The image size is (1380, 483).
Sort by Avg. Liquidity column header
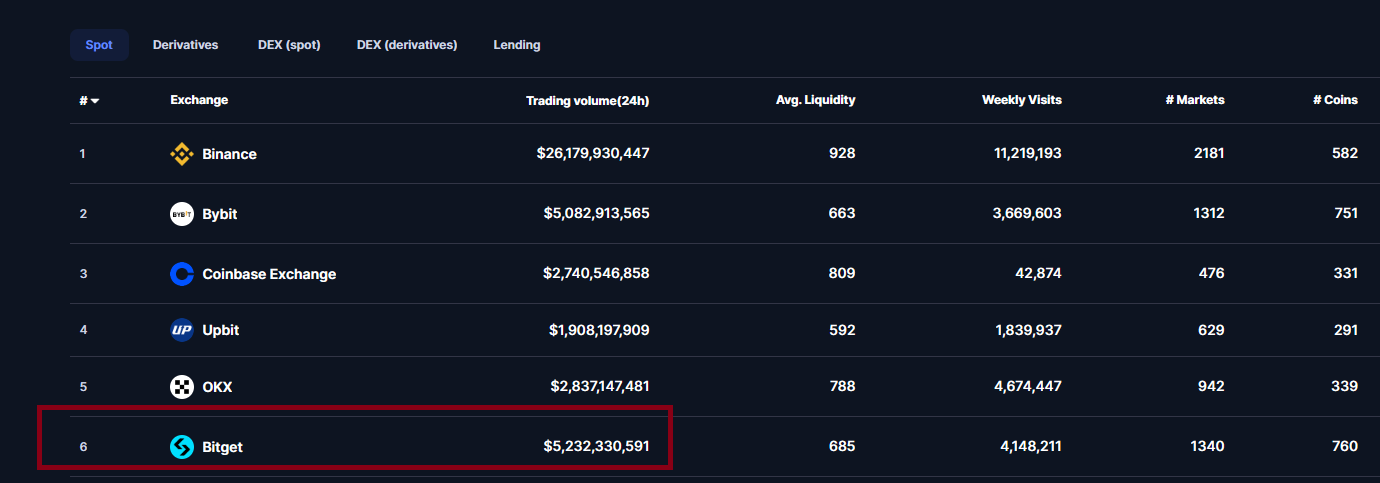(816, 100)
